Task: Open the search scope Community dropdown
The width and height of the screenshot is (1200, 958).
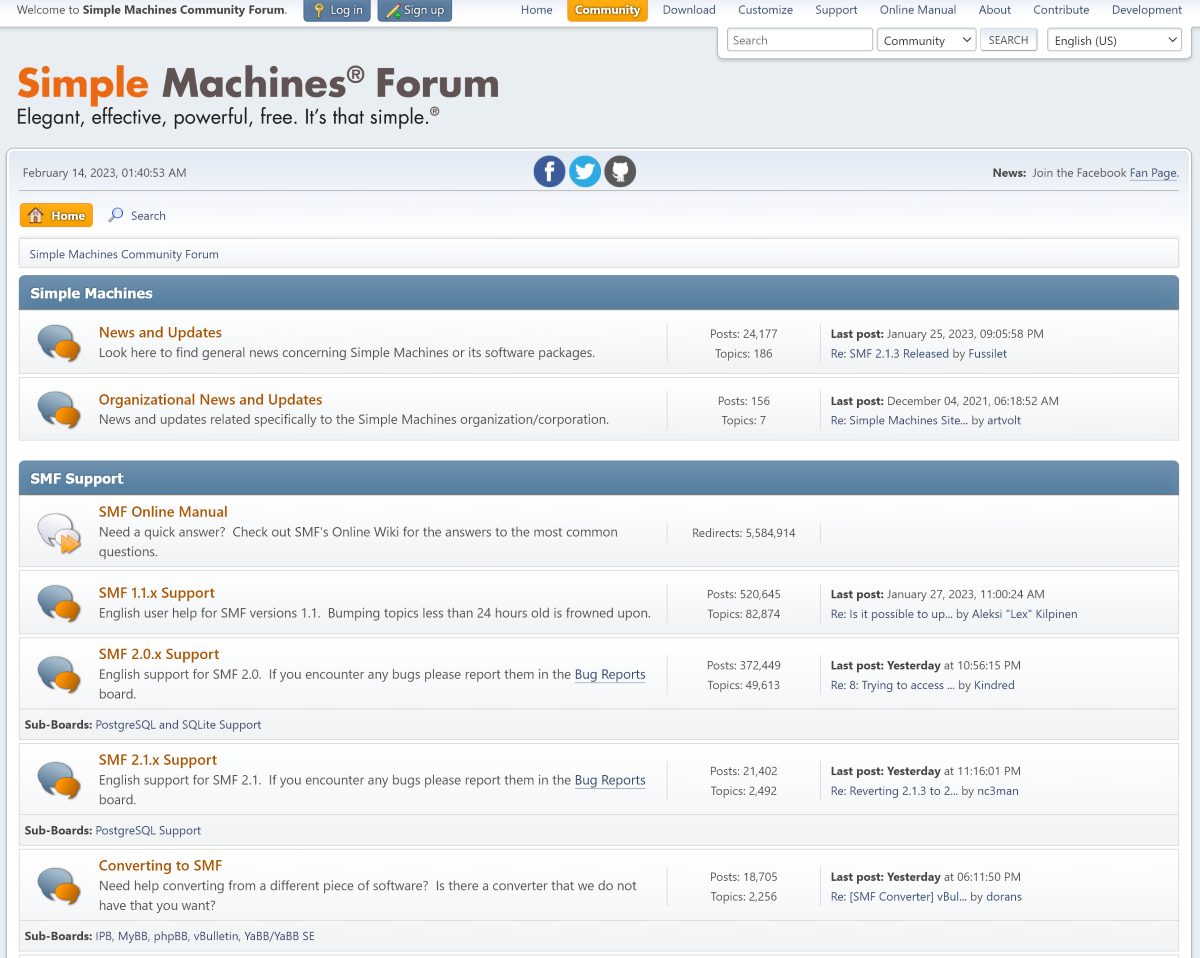Action: (x=927, y=40)
